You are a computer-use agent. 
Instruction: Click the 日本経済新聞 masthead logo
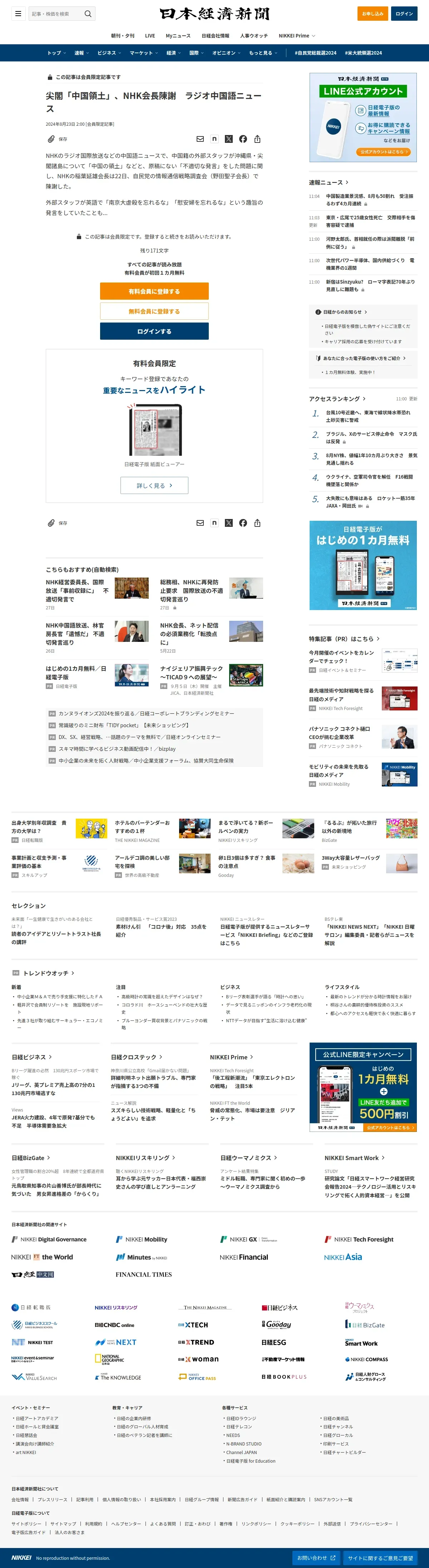click(x=214, y=13)
